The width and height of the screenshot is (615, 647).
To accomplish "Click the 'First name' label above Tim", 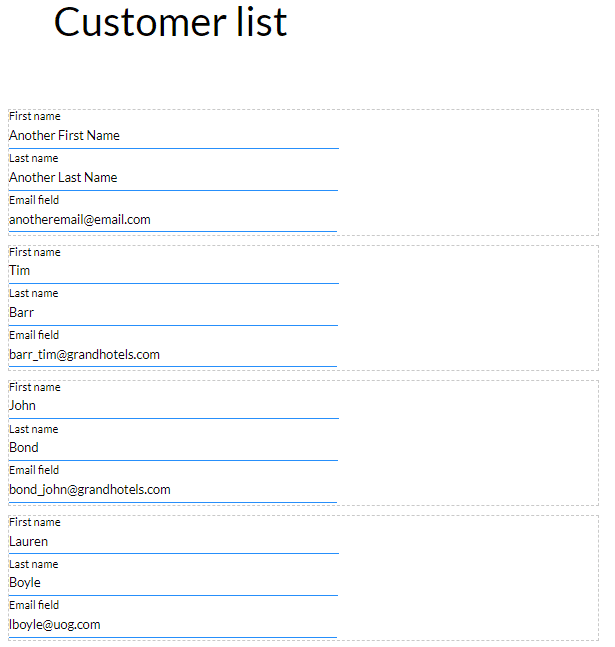I will tap(35, 252).
